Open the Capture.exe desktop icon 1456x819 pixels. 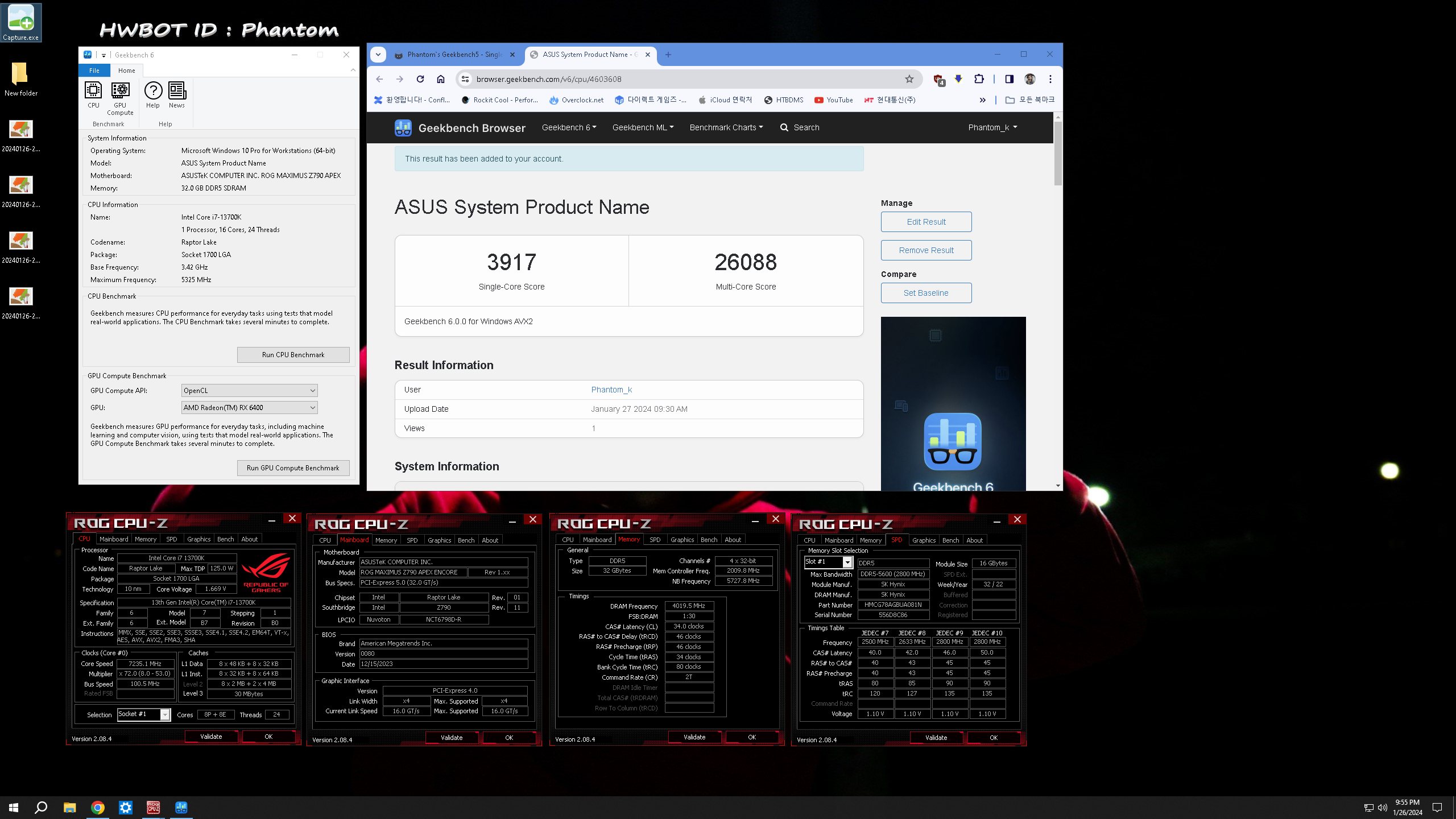click(x=21, y=22)
